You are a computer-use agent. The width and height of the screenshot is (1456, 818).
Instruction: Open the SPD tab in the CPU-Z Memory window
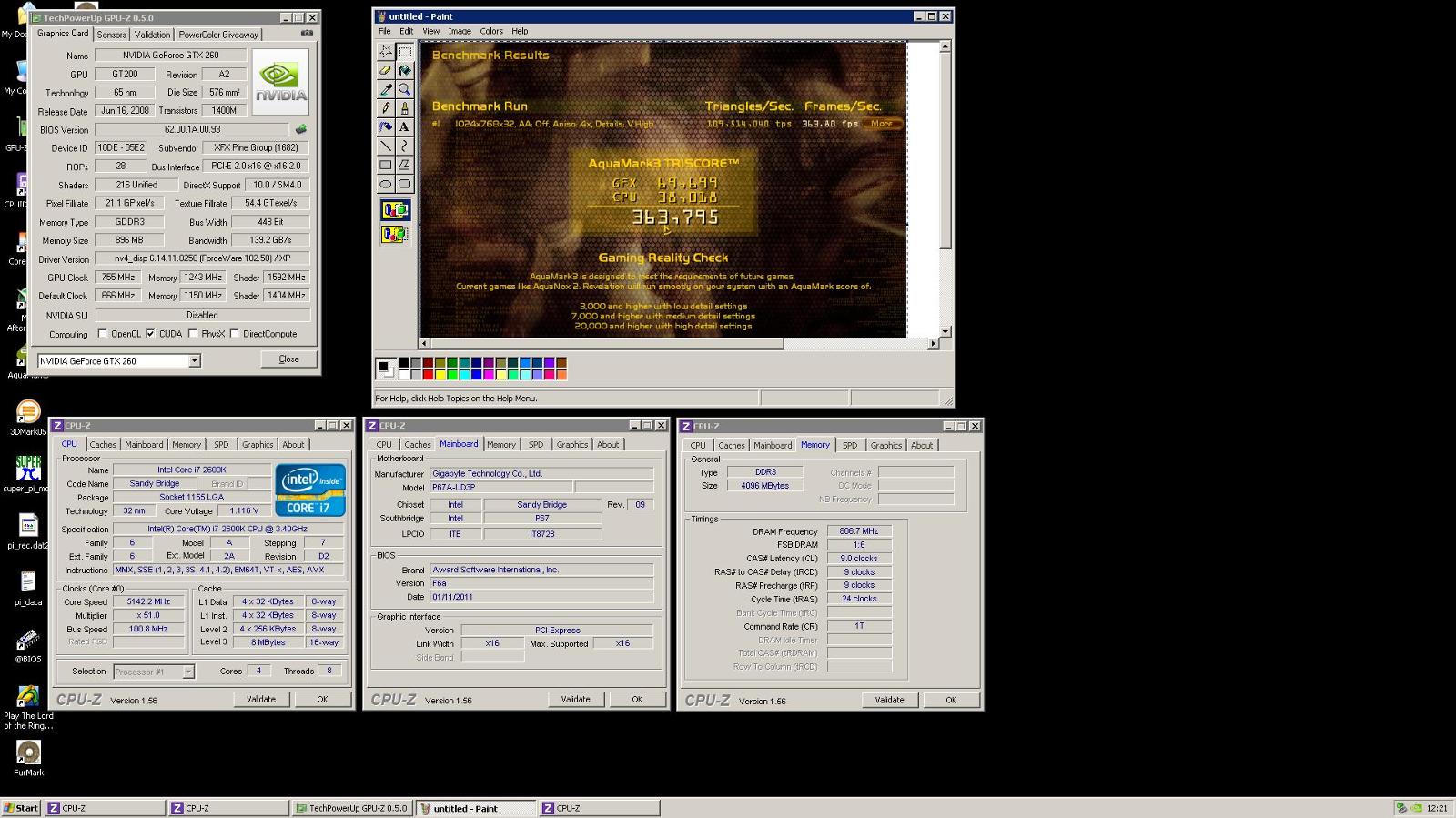point(850,446)
